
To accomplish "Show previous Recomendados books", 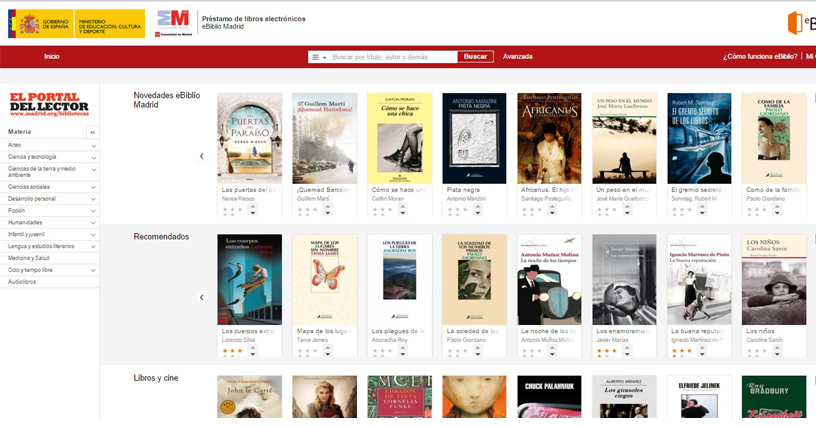I will click(x=202, y=297).
